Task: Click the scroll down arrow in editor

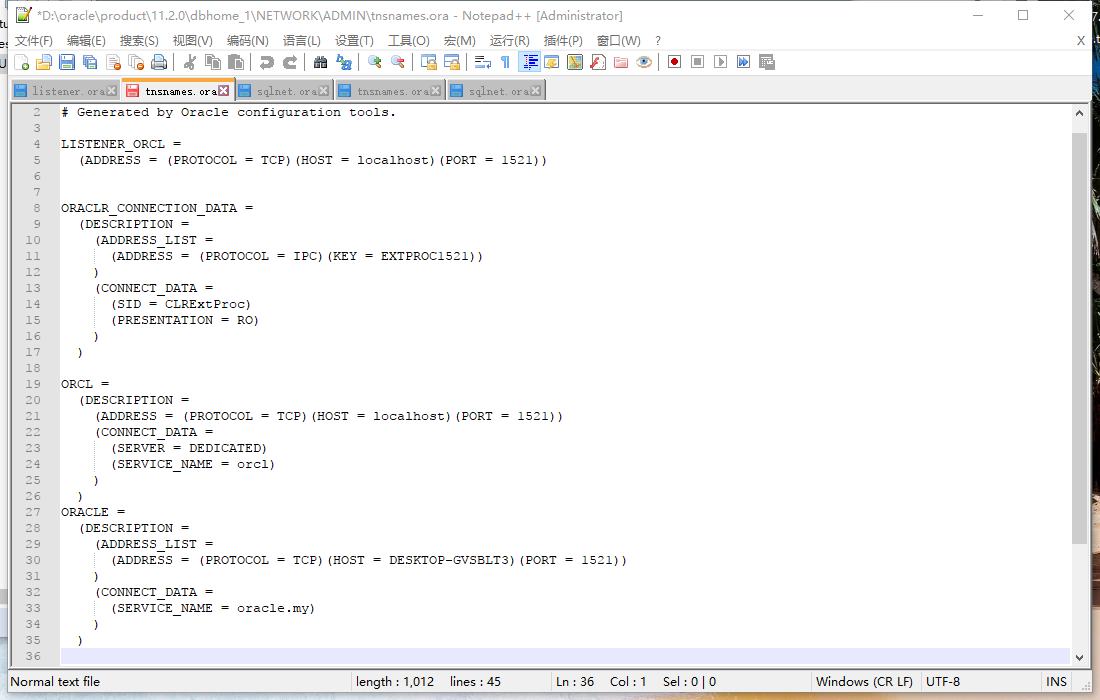Action: [x=1079, y=658]
